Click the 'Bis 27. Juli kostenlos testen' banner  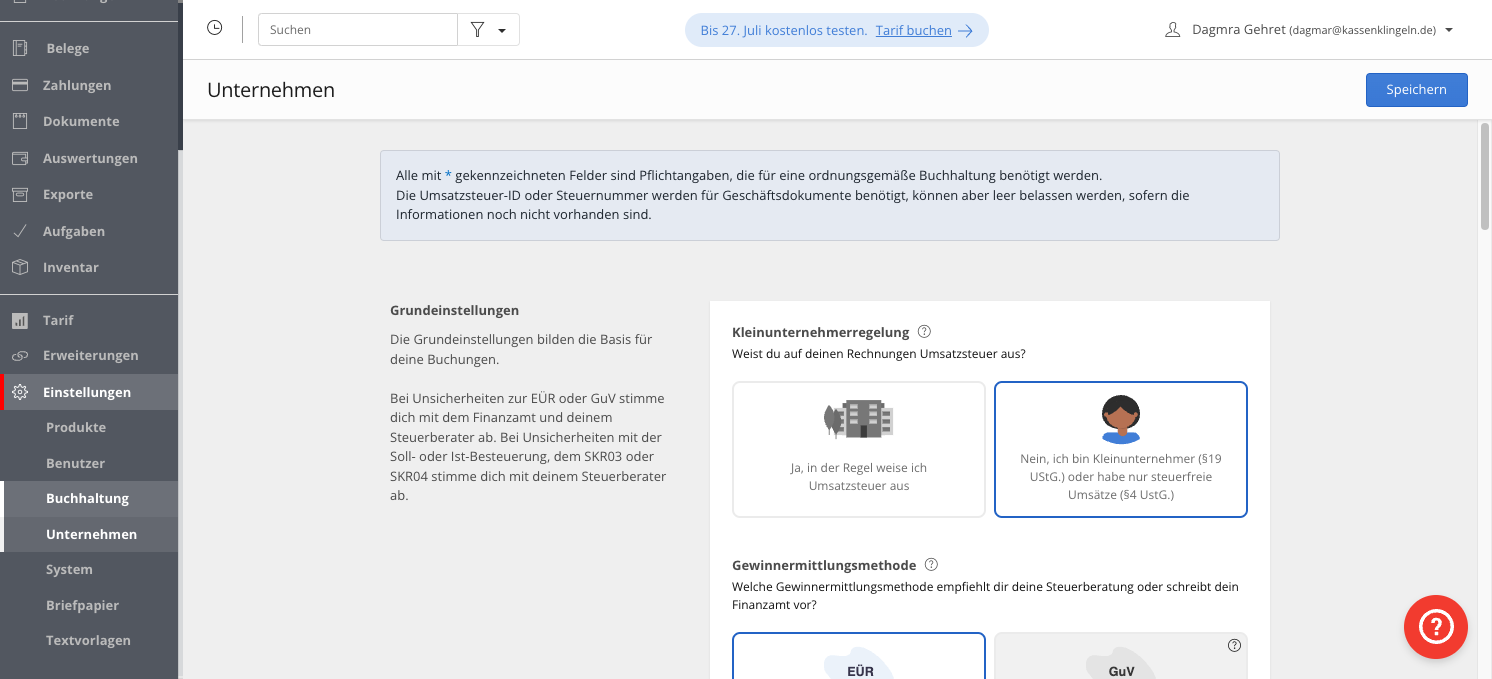coord(837,30)
